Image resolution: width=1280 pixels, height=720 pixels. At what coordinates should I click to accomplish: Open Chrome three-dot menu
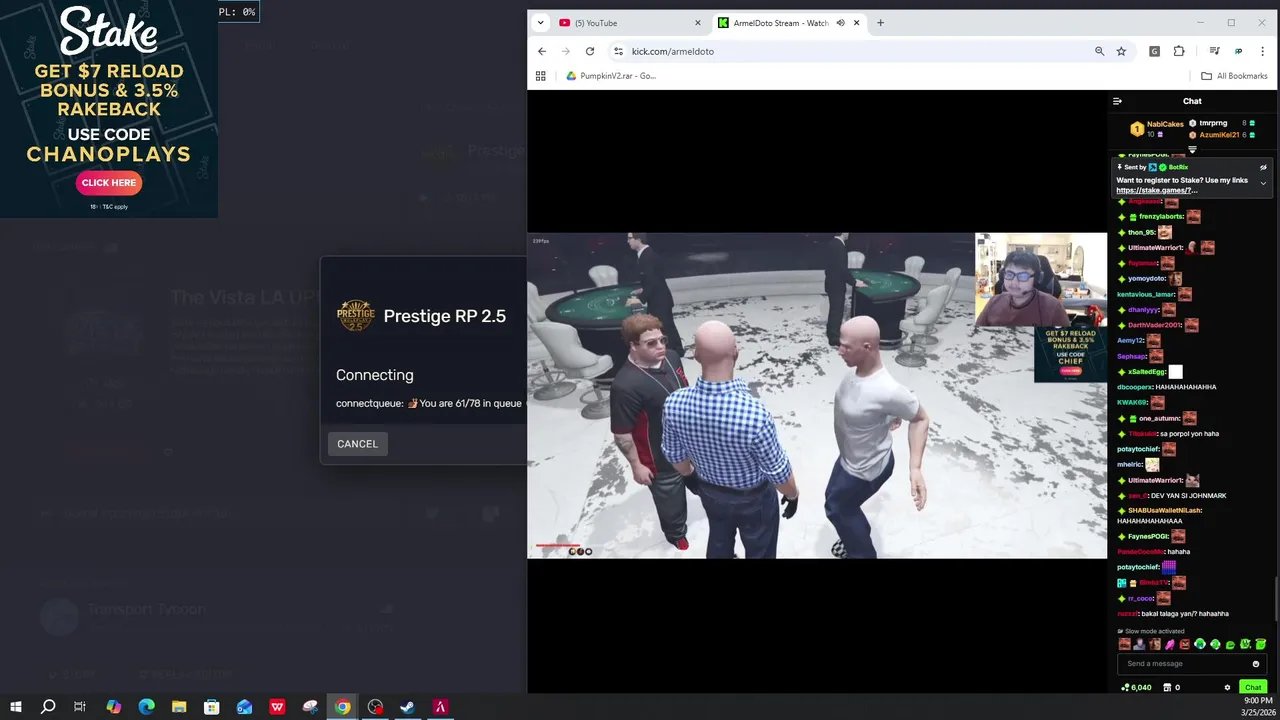[x=1263, y=51]
